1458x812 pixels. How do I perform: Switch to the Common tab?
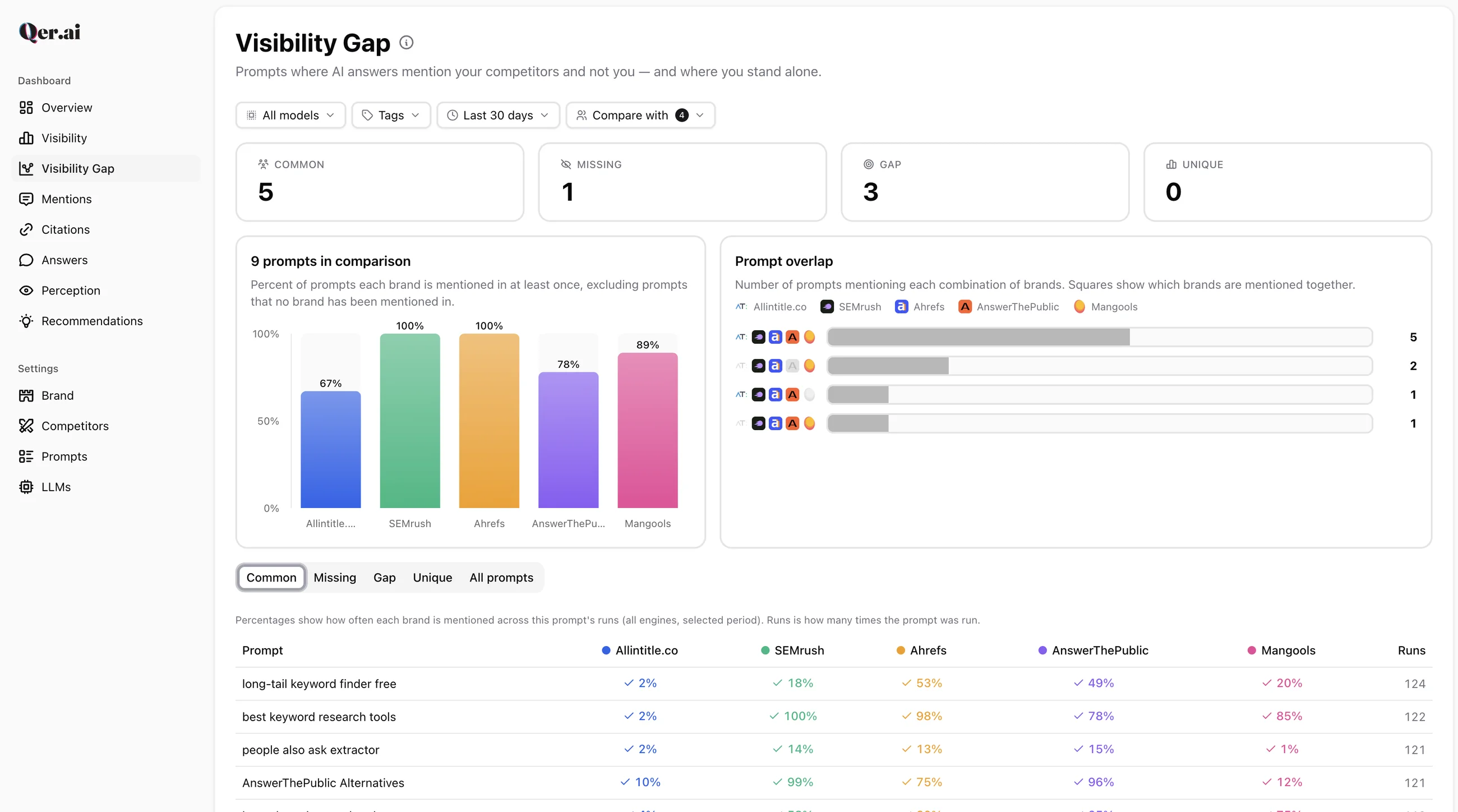coord(271,578)
